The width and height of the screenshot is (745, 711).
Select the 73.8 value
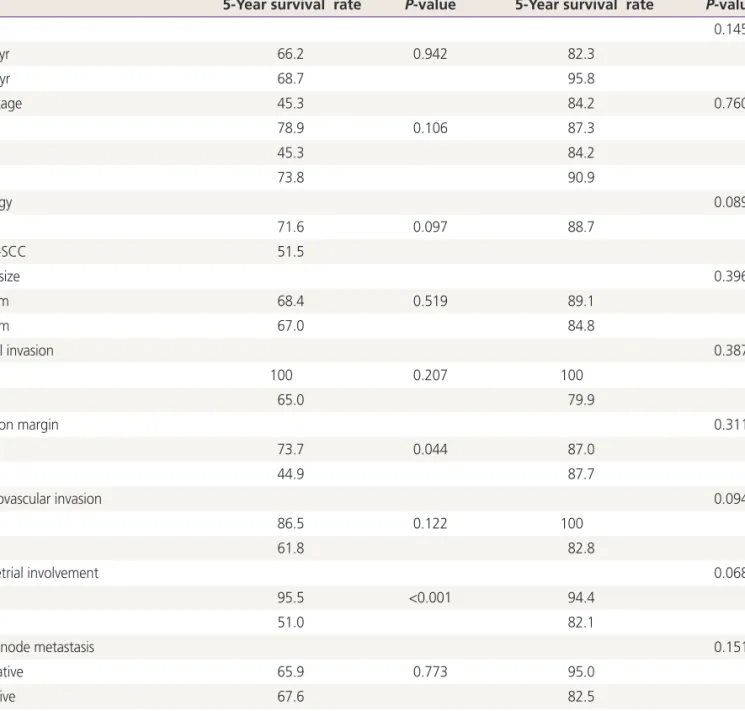(x=290, y=177)
